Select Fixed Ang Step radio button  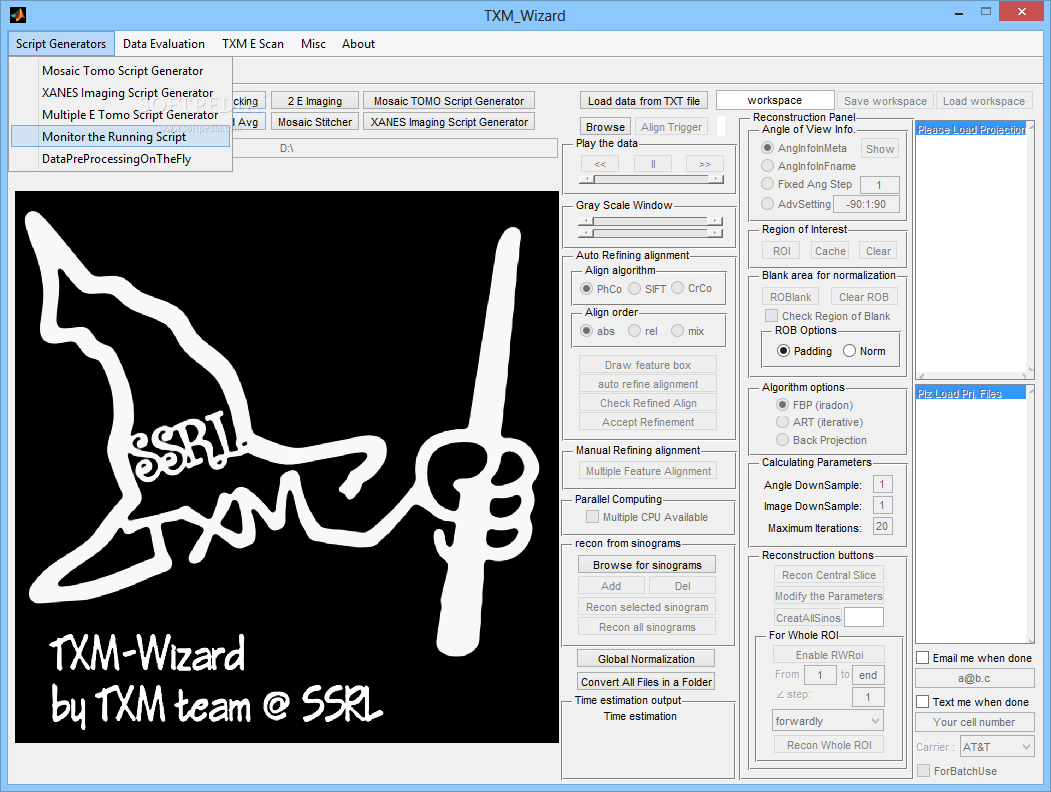tap(768, 184)
